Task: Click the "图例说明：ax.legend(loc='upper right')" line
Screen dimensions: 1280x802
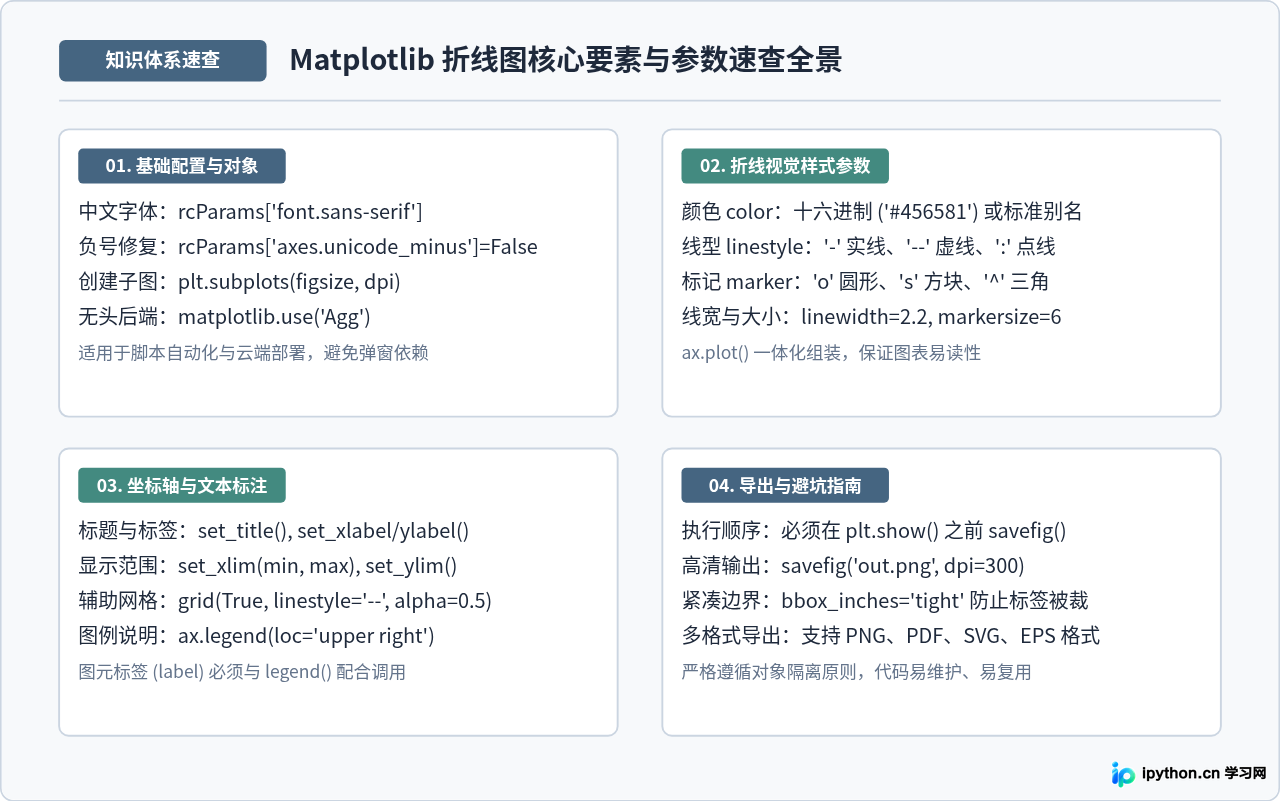Action: (x=257, y=636)
